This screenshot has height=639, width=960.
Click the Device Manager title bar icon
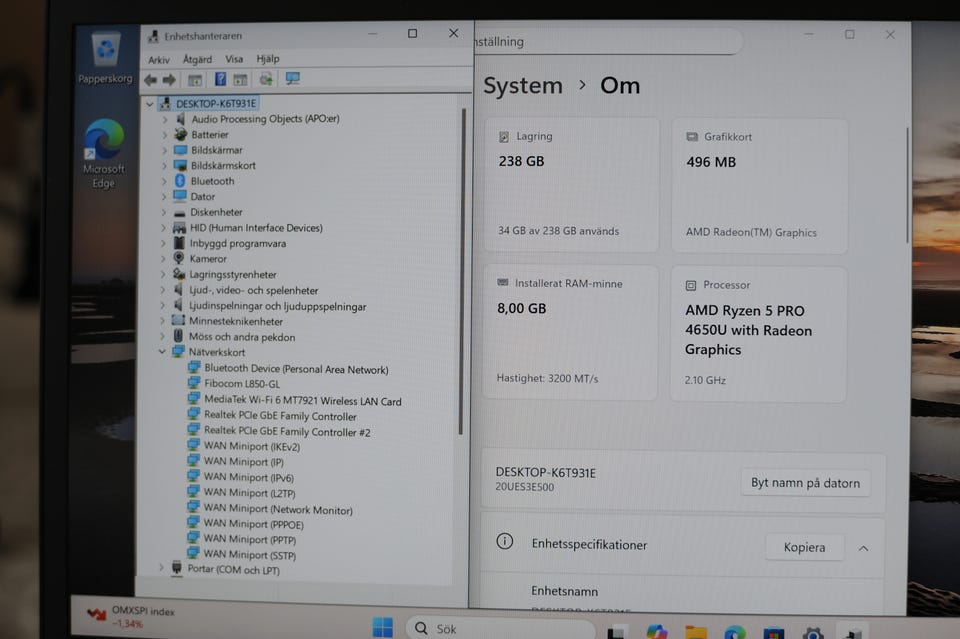click(152, 37)
